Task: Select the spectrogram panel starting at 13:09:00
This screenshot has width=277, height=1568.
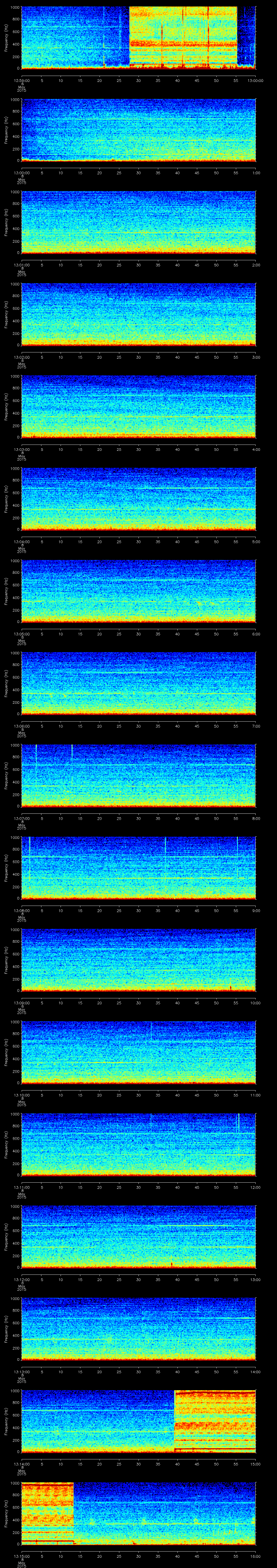Action: [x=138, y=960]
